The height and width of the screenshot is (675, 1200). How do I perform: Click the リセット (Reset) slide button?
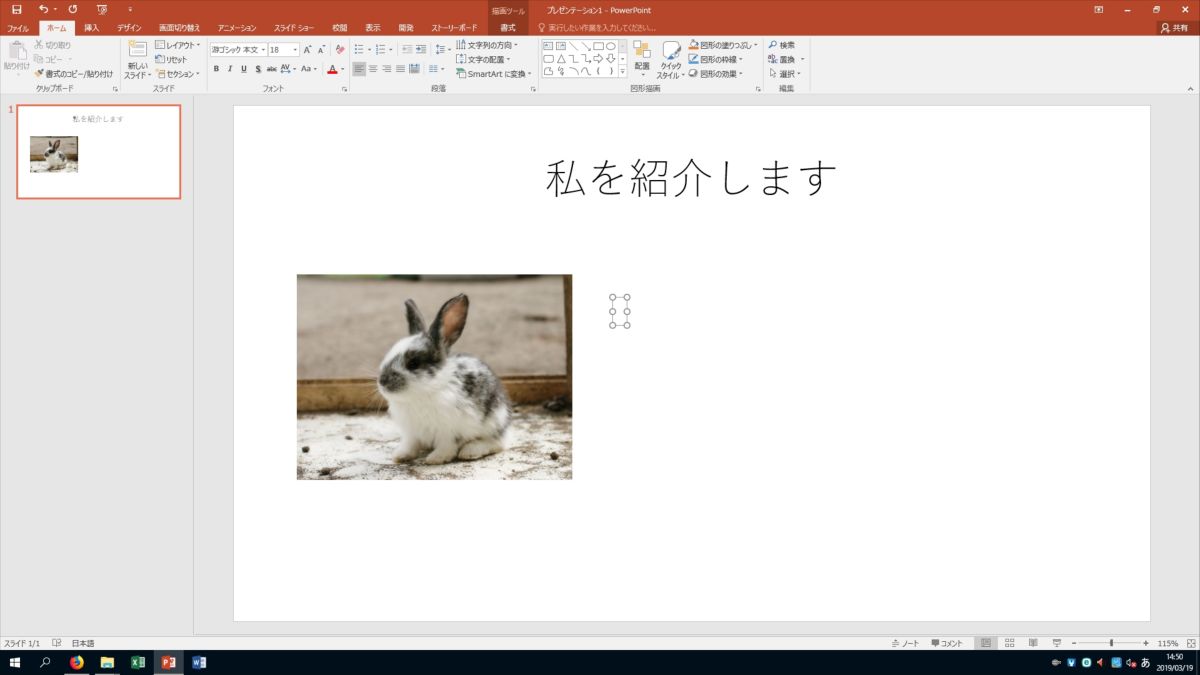coord(171,59)
